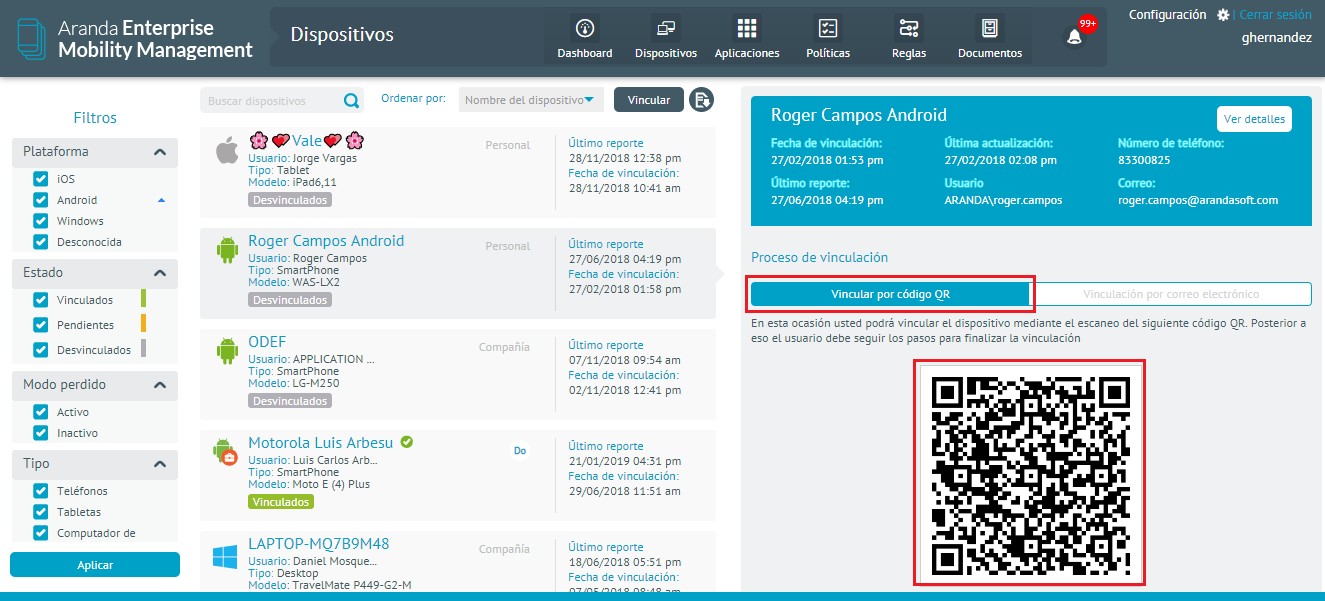1325x601 pixels.
Task: Toggle the Pendientes state checkbox
Action: (x=41, y=325)
